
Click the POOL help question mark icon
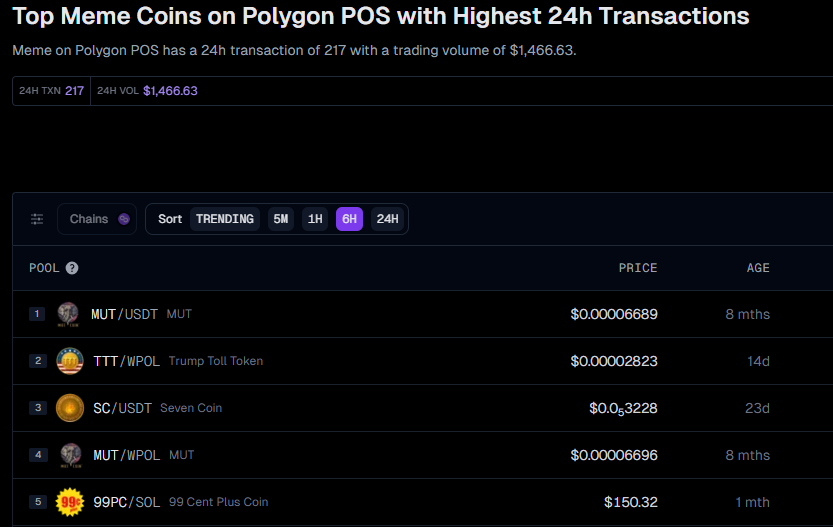72,268
